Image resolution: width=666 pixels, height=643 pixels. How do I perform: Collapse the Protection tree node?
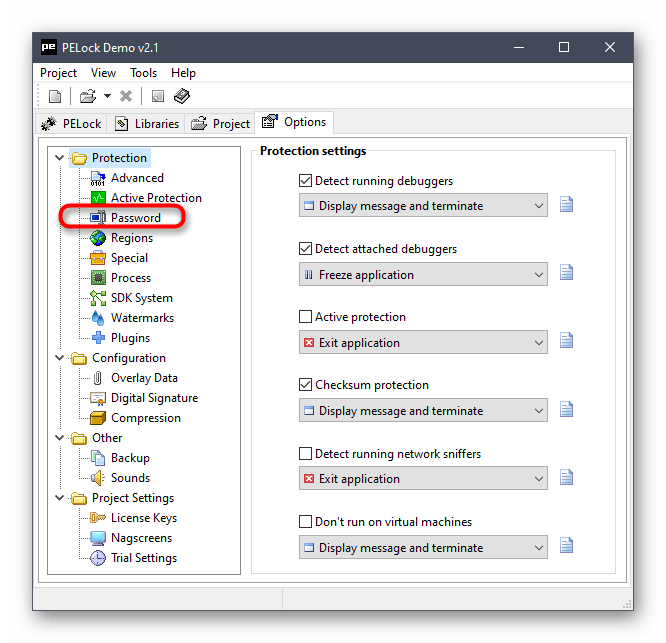[x=59, y=158]
